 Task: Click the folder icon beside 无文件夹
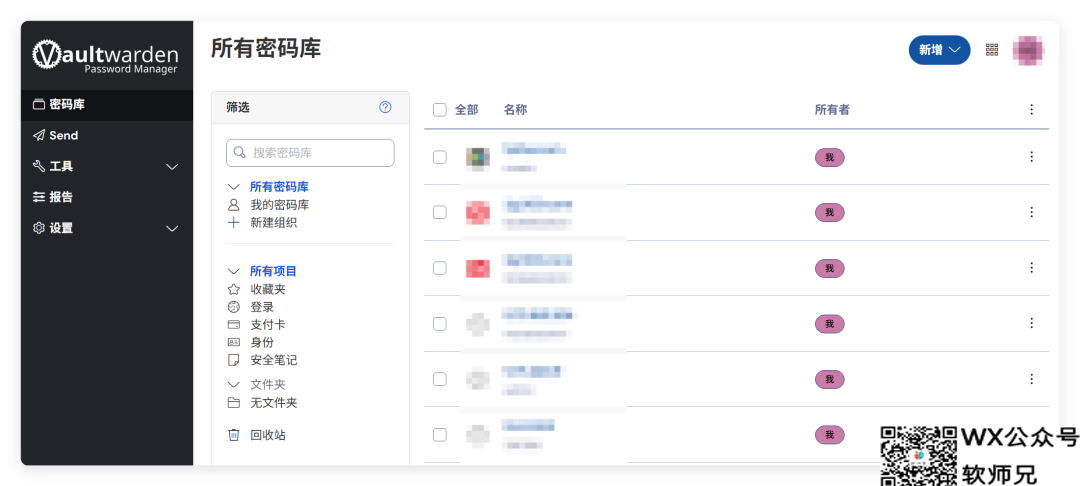[x=234, y=403]
